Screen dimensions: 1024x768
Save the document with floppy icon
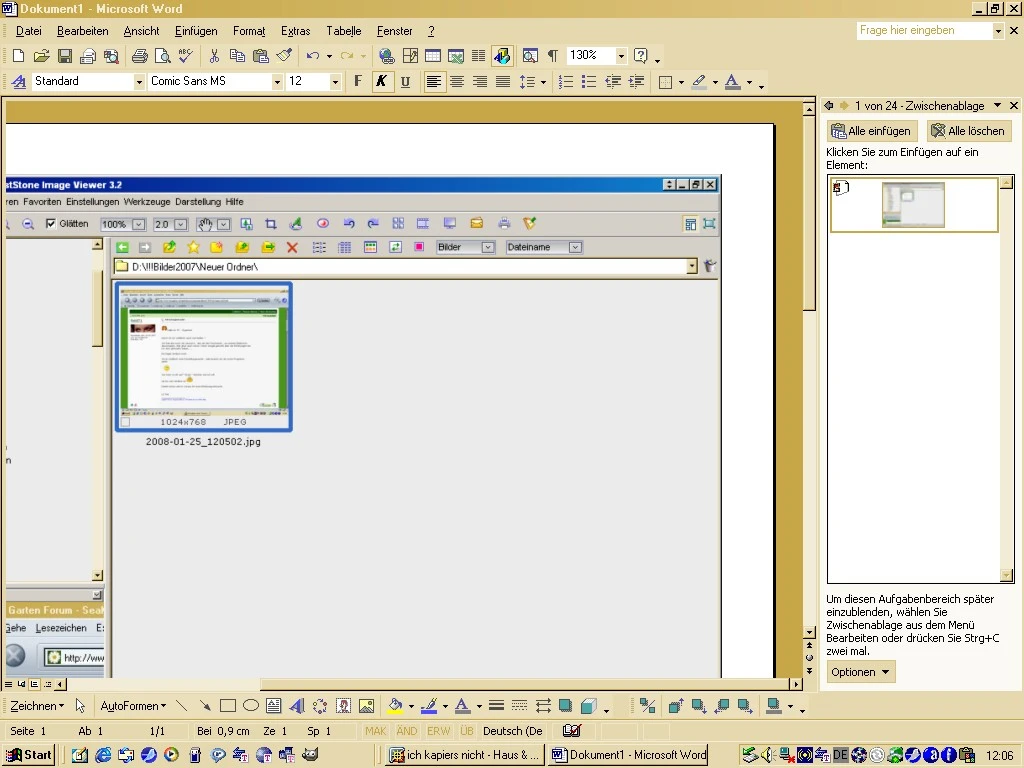(x=65, y=56)
